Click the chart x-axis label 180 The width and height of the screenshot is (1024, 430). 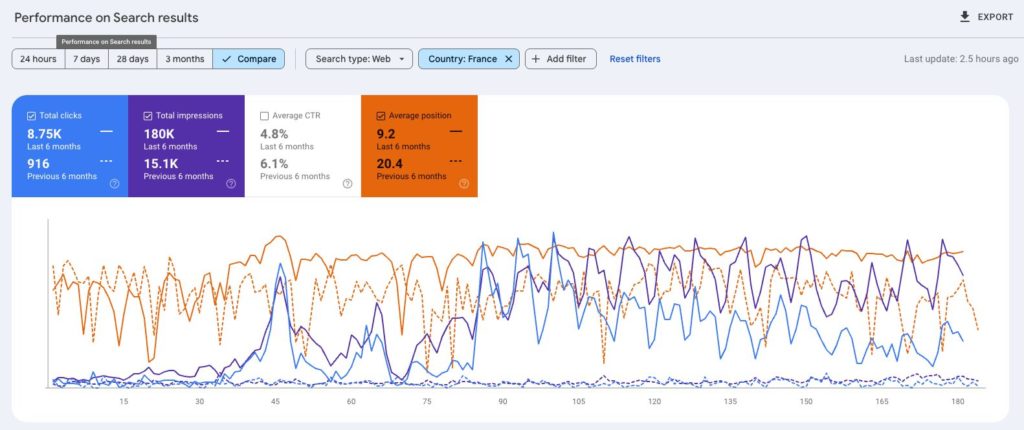click(958, 402)
